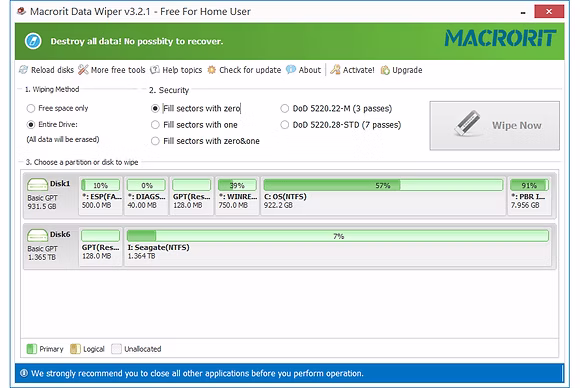Click the Logical legend yellow icon
The height and width of the screenshot is (388, 580).
(75, 349)
